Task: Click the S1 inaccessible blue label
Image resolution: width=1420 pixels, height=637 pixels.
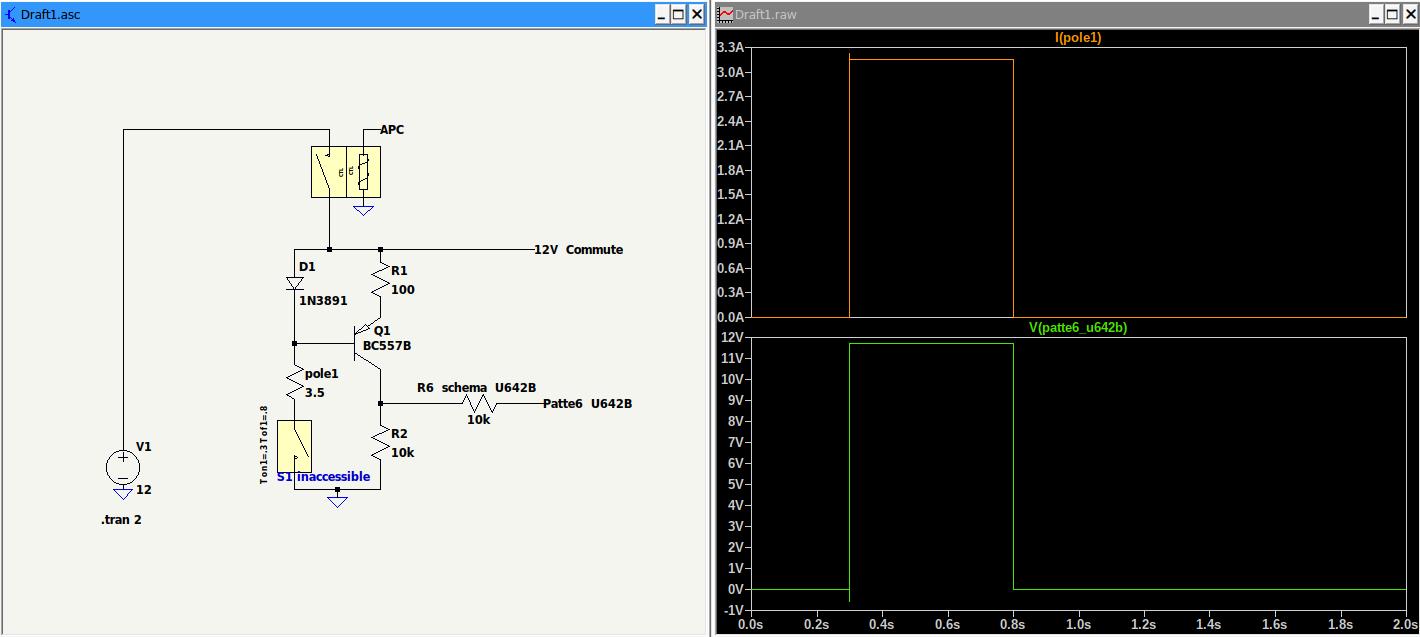Action: tap(323, 477)
